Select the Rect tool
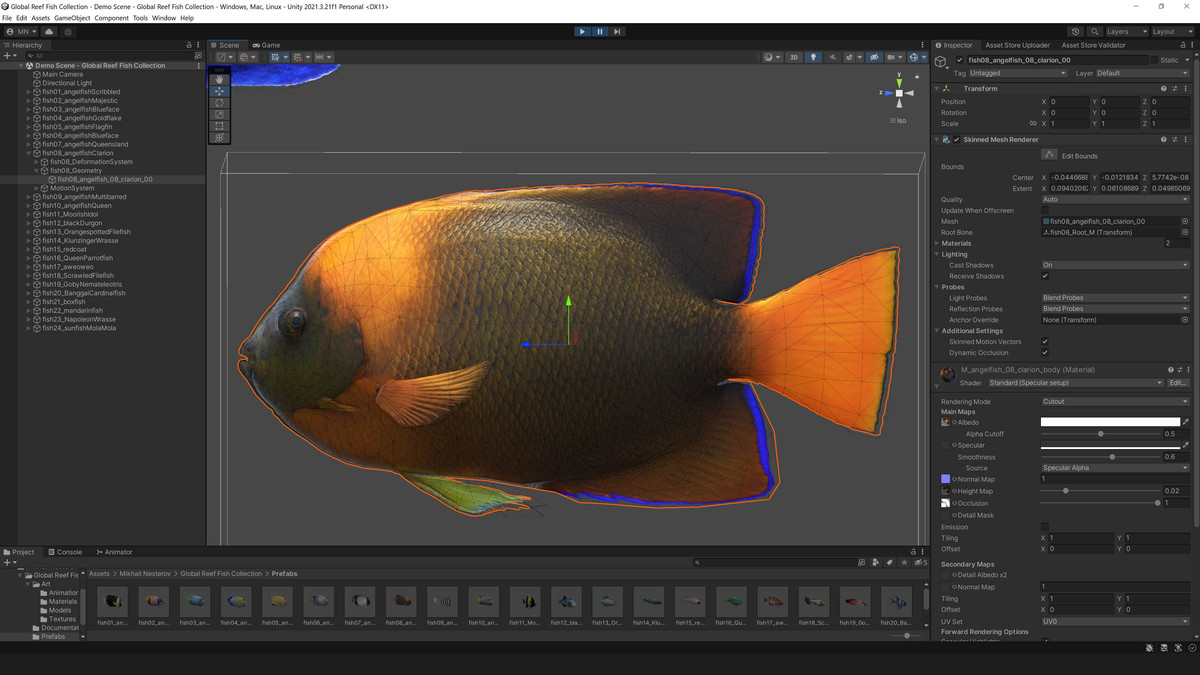1200x675 pixels. pyautogui.click(x=219, y=126)
